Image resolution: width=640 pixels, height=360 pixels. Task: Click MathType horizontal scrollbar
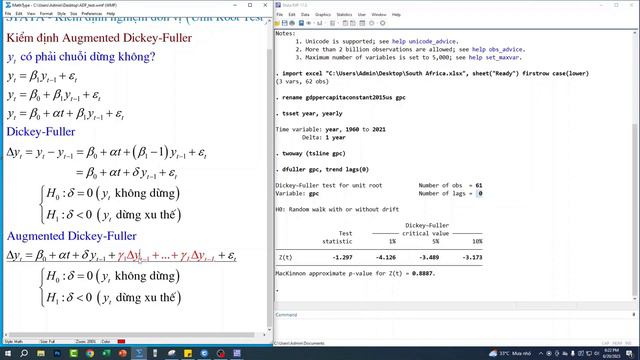133,335
